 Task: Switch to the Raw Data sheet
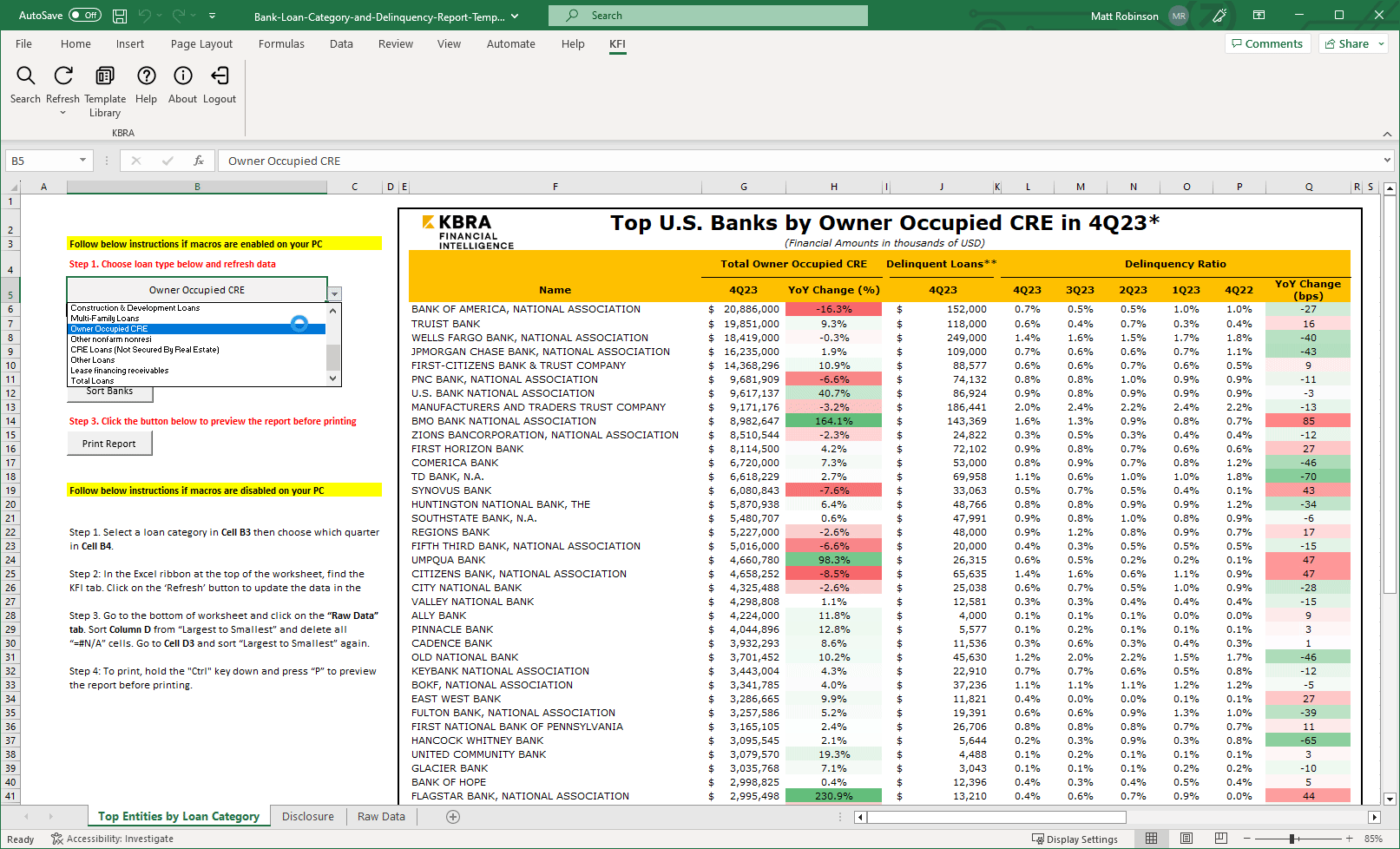pos(381,817)
